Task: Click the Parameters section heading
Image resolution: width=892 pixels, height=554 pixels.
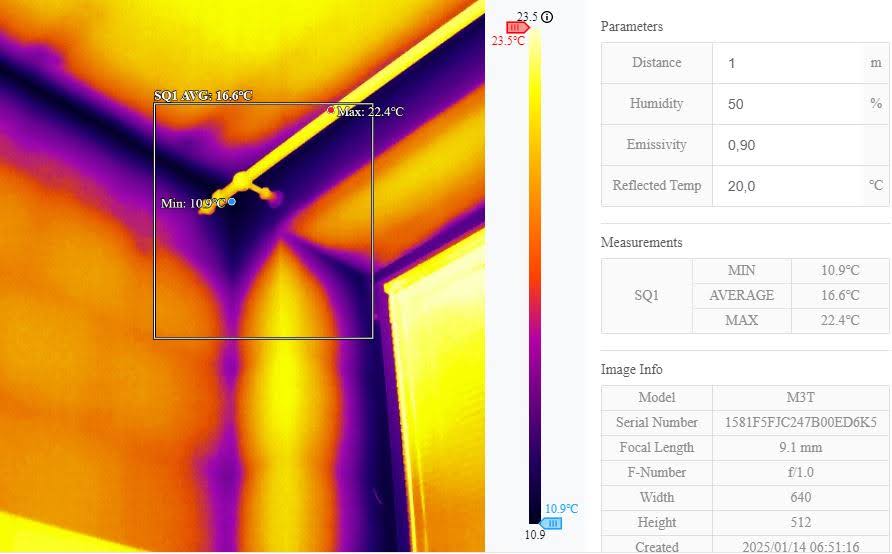Action: 631,26
